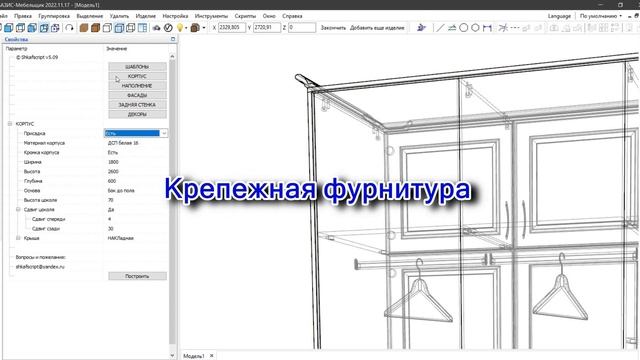Open the Присадка value dropdown

point(164,133)
